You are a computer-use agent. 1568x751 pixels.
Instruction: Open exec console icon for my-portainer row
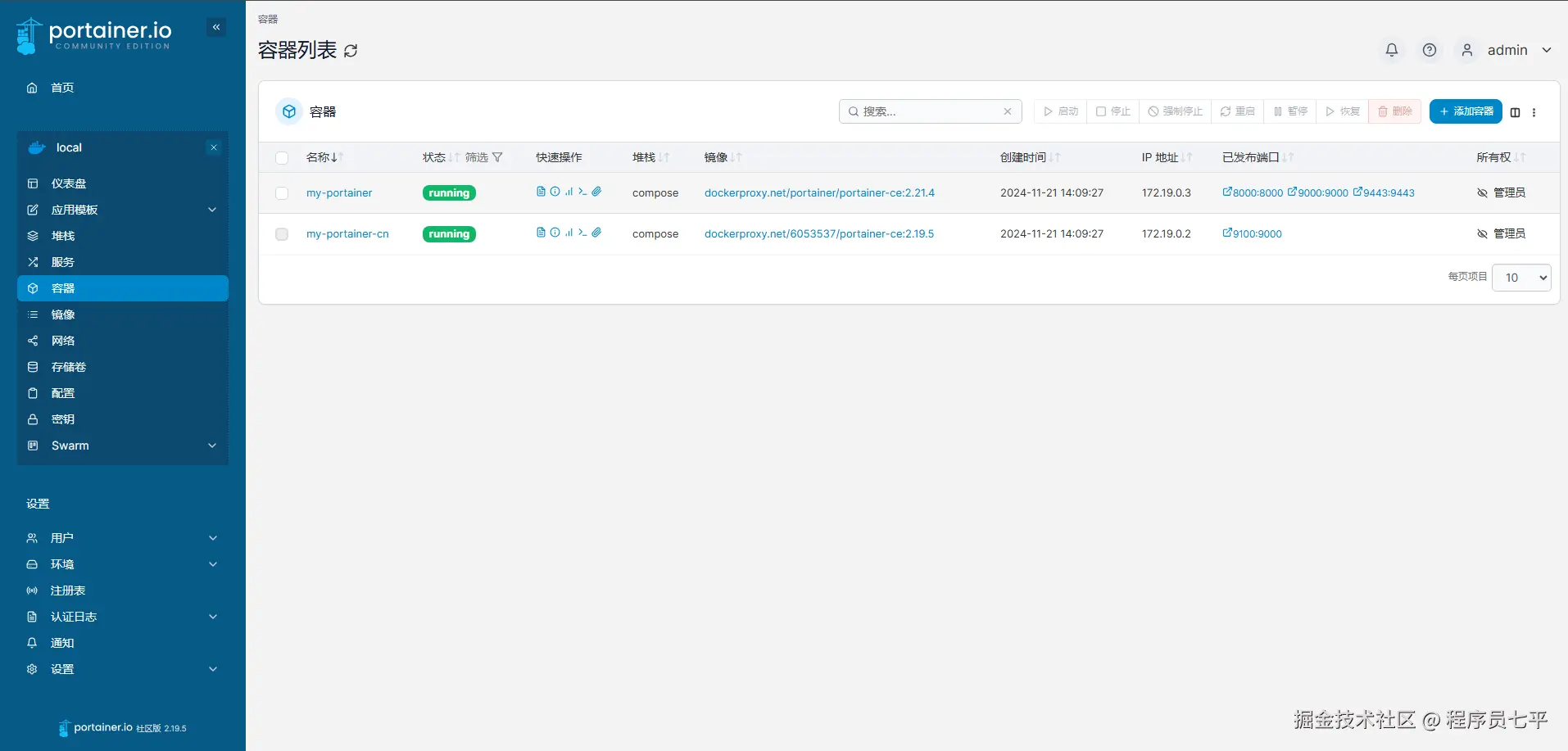[582, 192]
